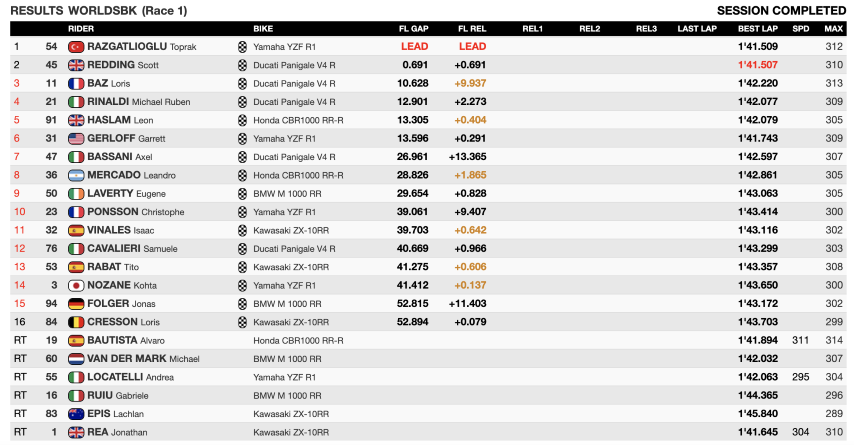Click the LAST LAP column header
Viewport: 854px width, 445px height.
click(x=697, y=29)
